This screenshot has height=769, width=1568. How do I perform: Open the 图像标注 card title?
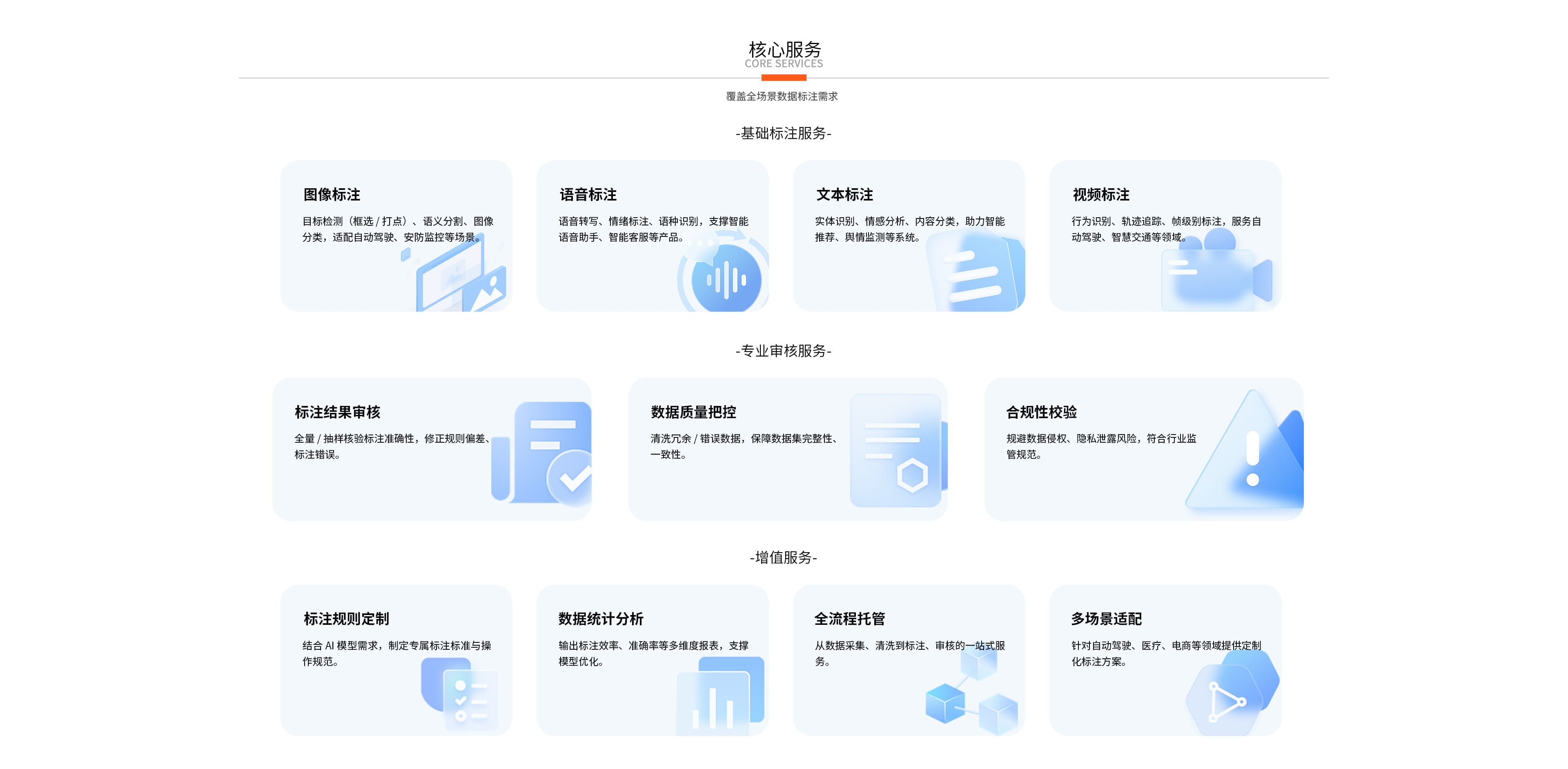332,195
